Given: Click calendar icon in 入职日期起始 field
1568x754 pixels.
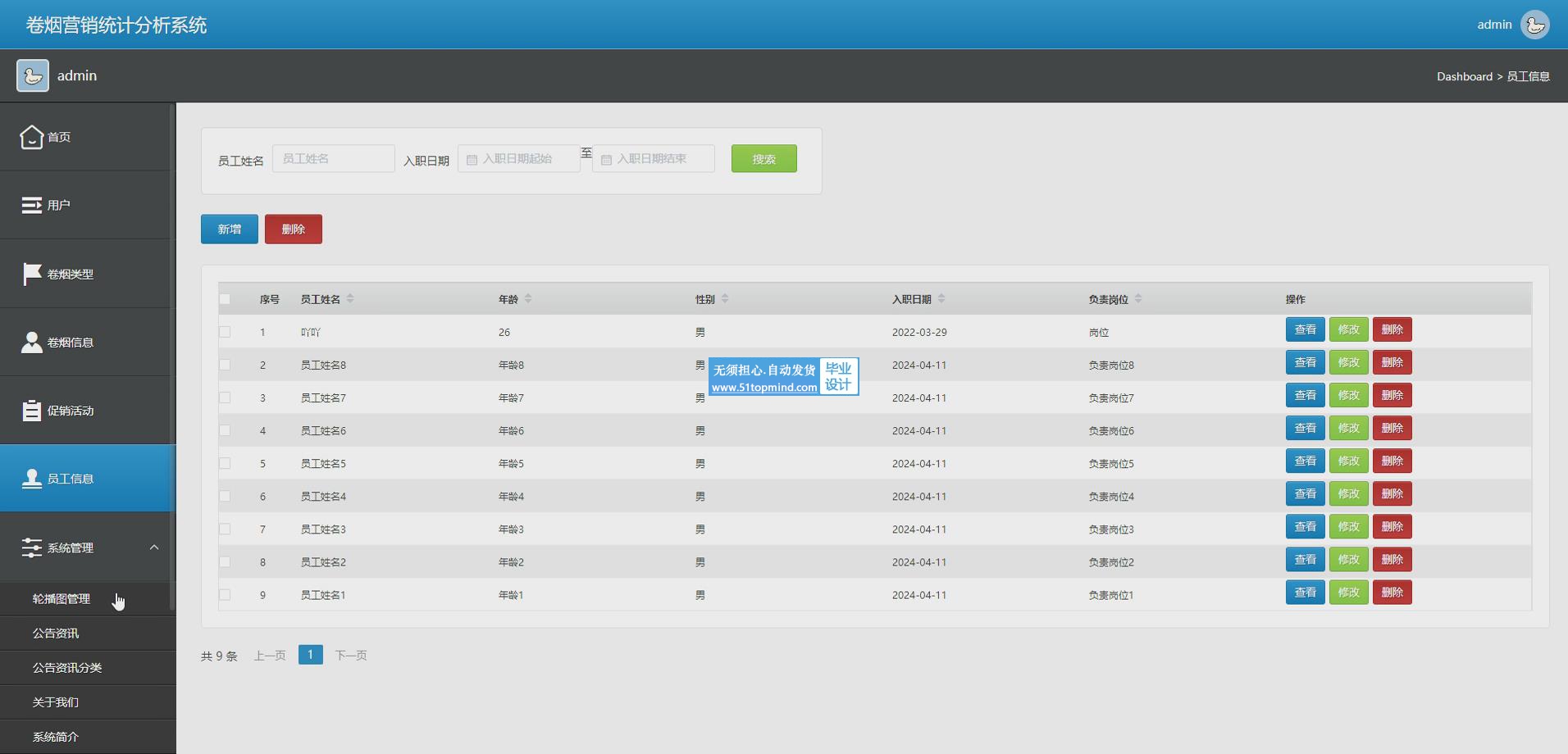Looking at the screenshot, I should [472, 160].
